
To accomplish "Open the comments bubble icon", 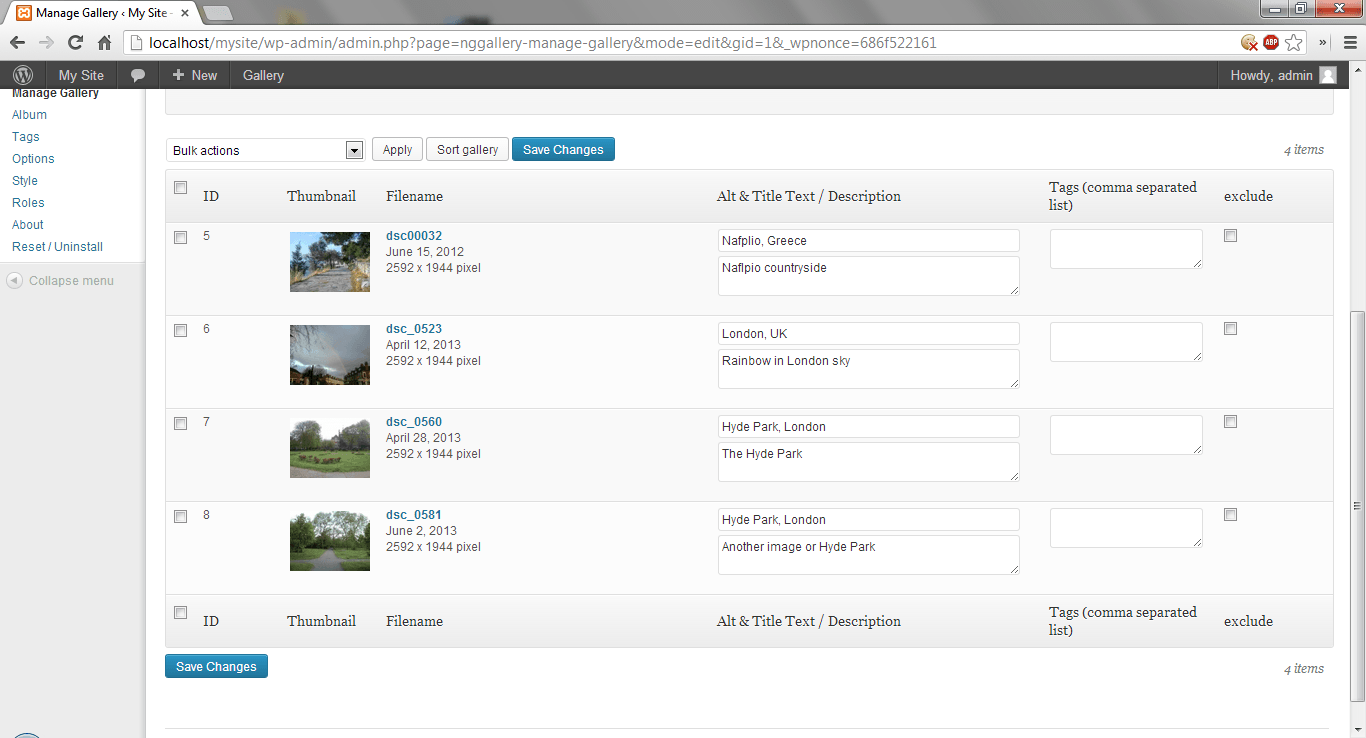I will click(138, 75).
